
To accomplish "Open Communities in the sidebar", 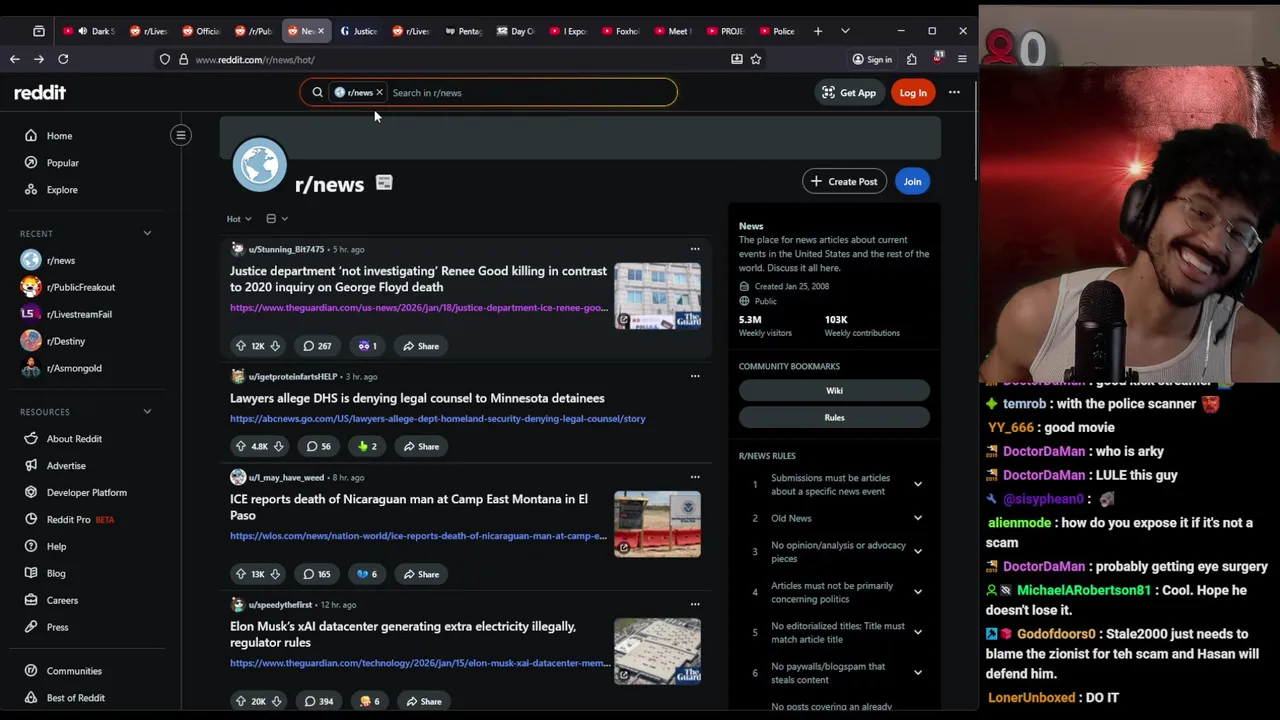I will click(x=74, y=671).
